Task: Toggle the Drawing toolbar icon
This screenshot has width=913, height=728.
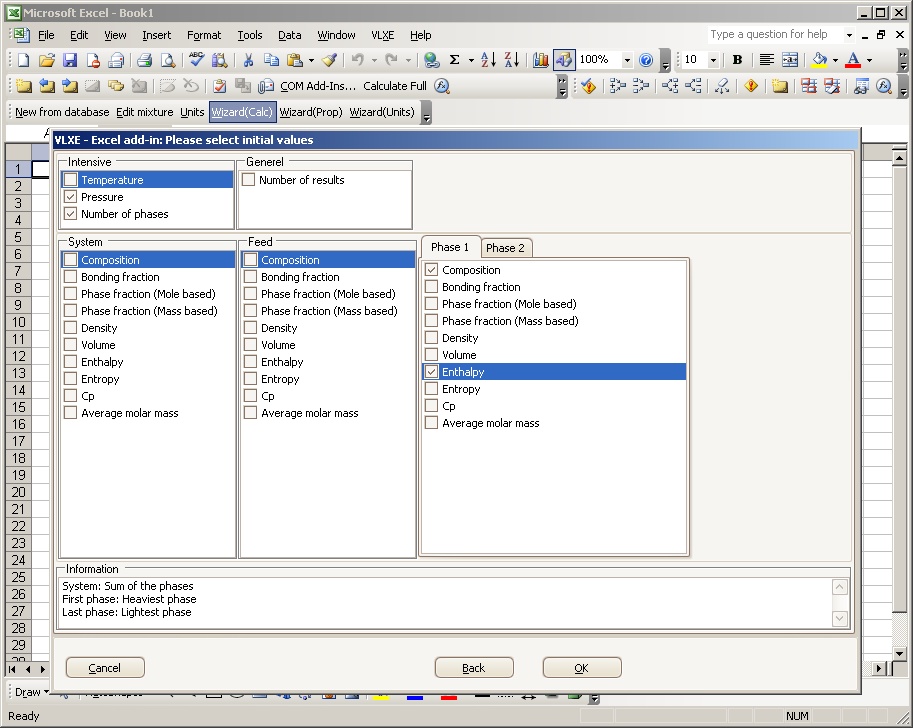Action: pos(564,59)
